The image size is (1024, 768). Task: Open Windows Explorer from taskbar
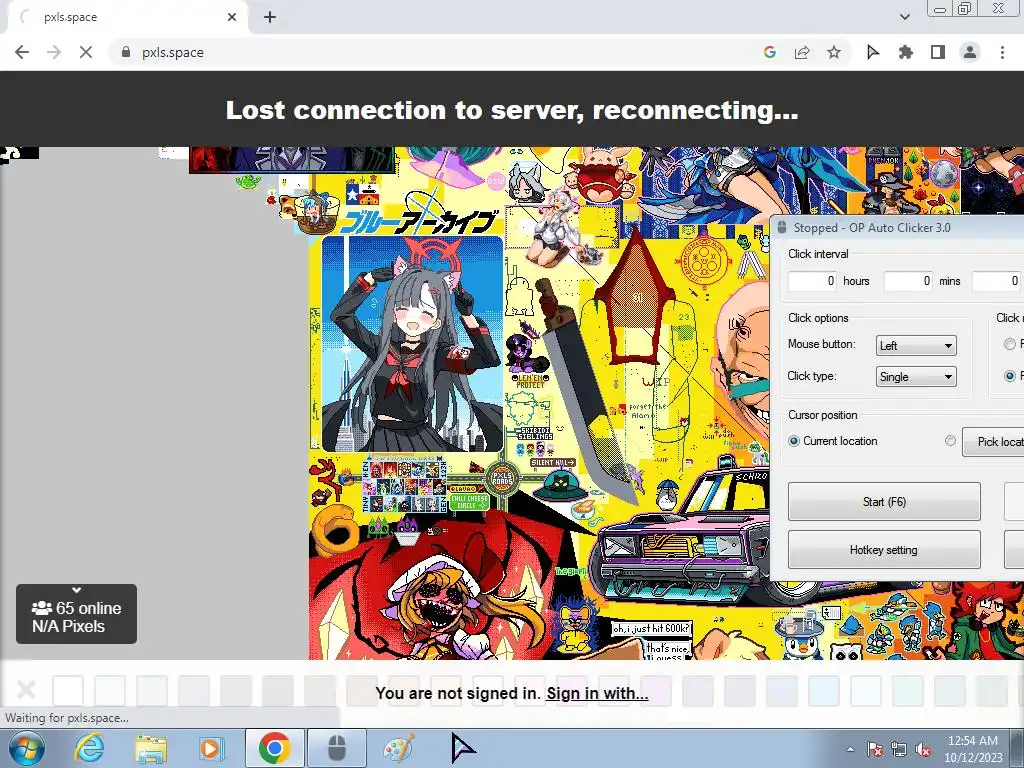[151, 748]
